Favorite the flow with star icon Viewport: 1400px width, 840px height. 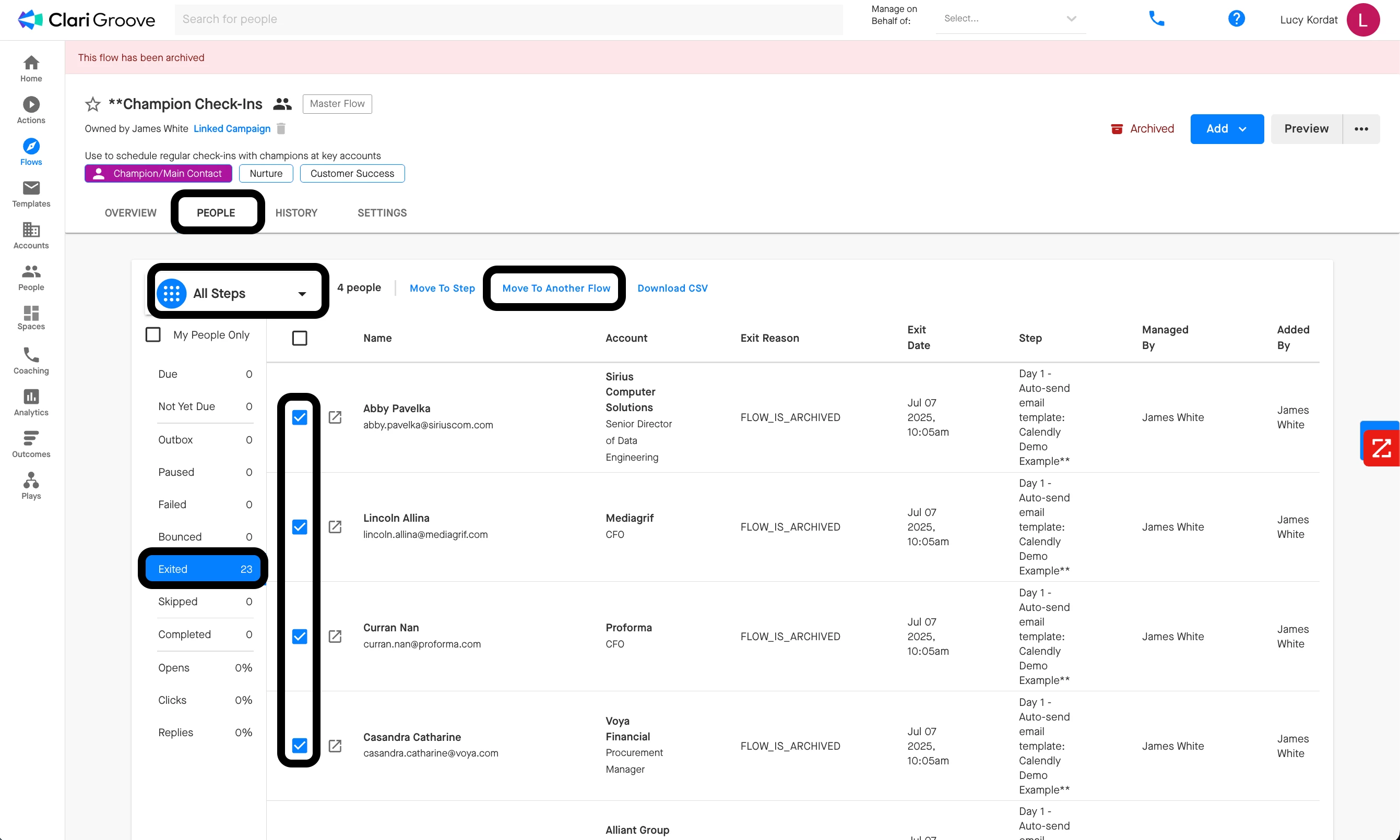point(92,104)
